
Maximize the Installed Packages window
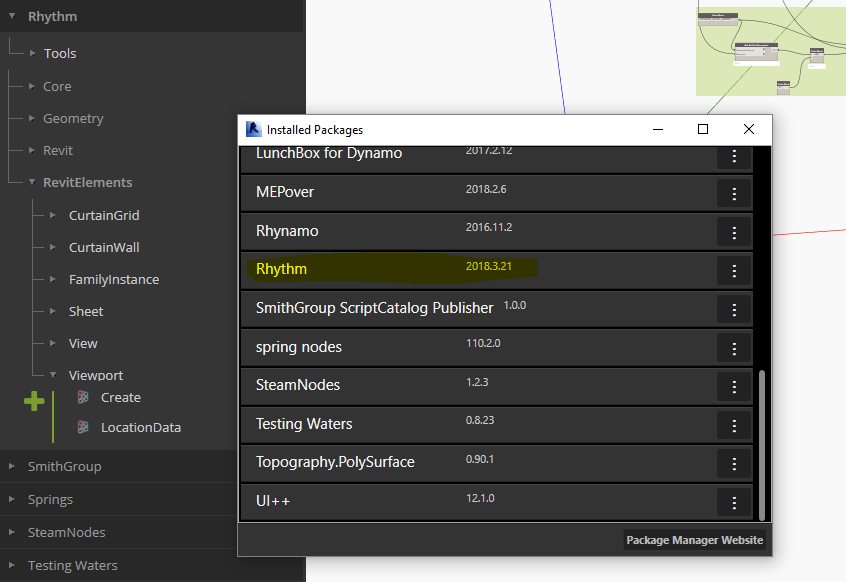pyautogui.click(x=702, y=129)
